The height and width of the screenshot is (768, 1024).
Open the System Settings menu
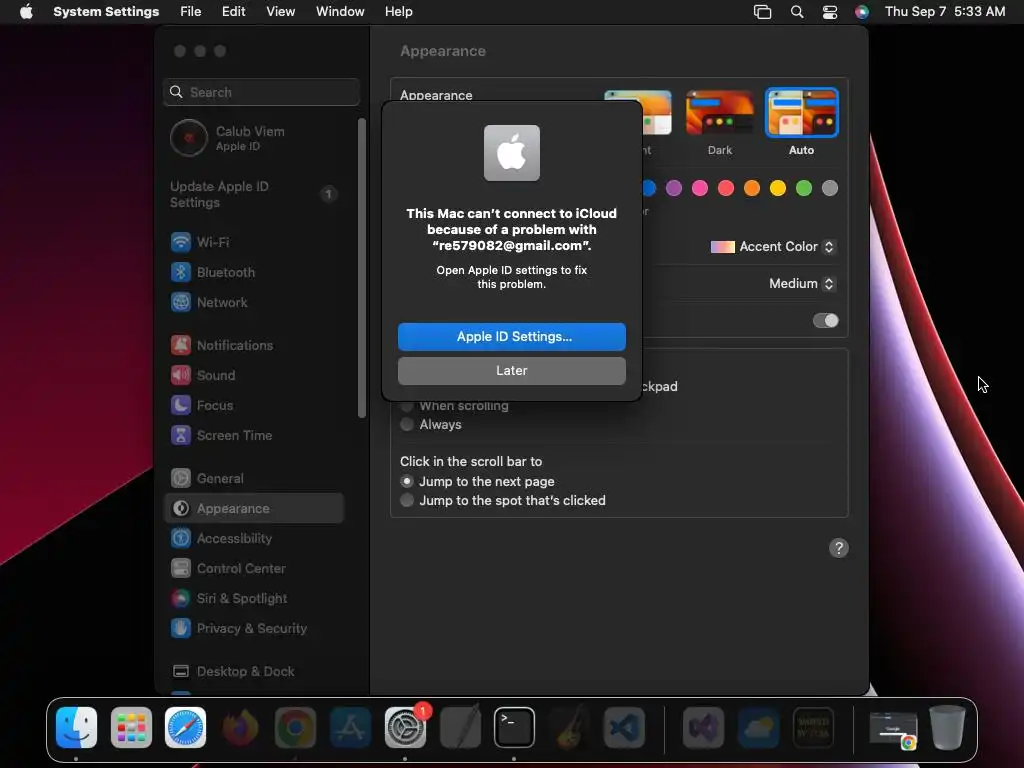106,12
